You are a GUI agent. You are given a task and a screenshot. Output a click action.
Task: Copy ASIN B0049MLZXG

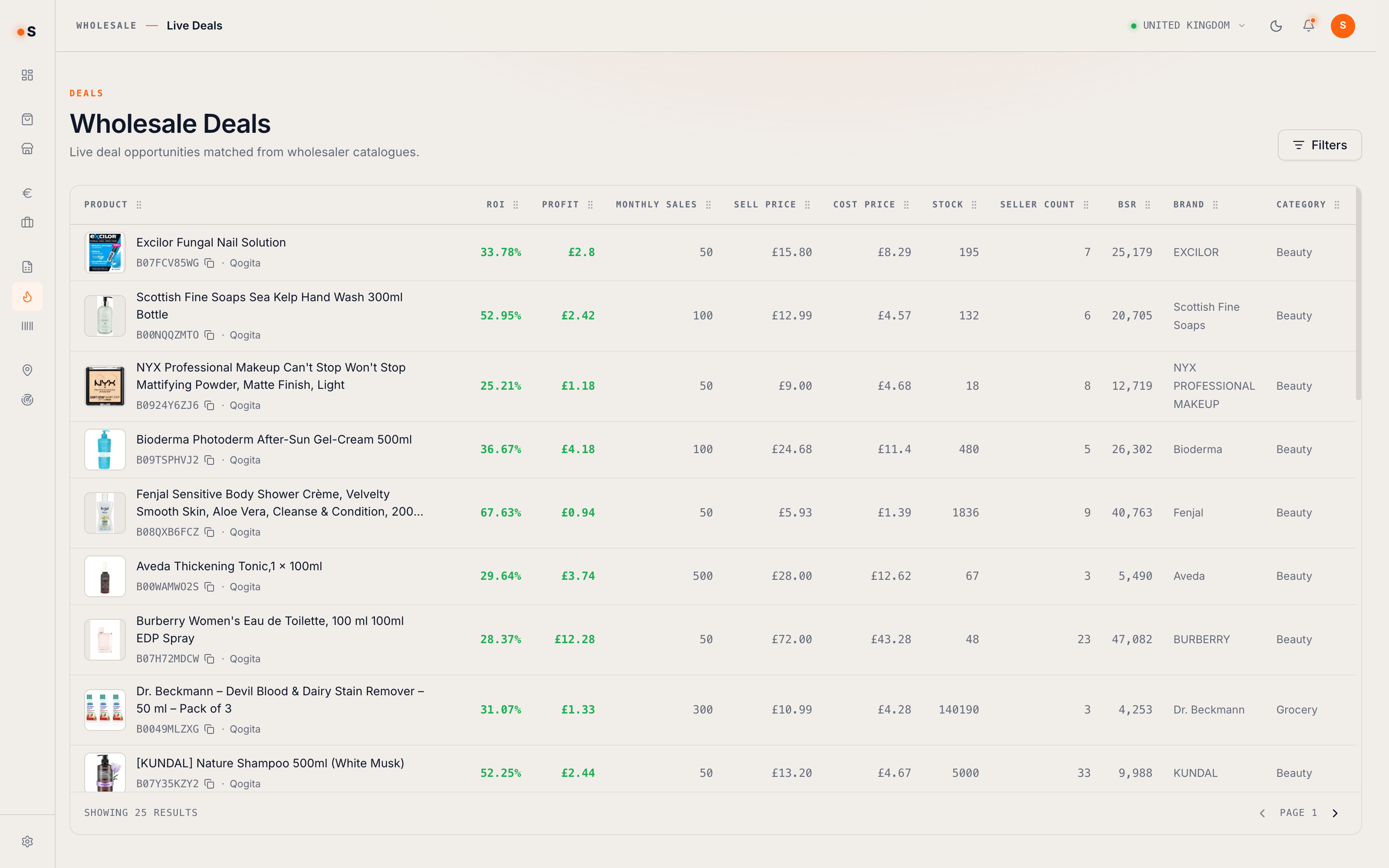[210, 729]
